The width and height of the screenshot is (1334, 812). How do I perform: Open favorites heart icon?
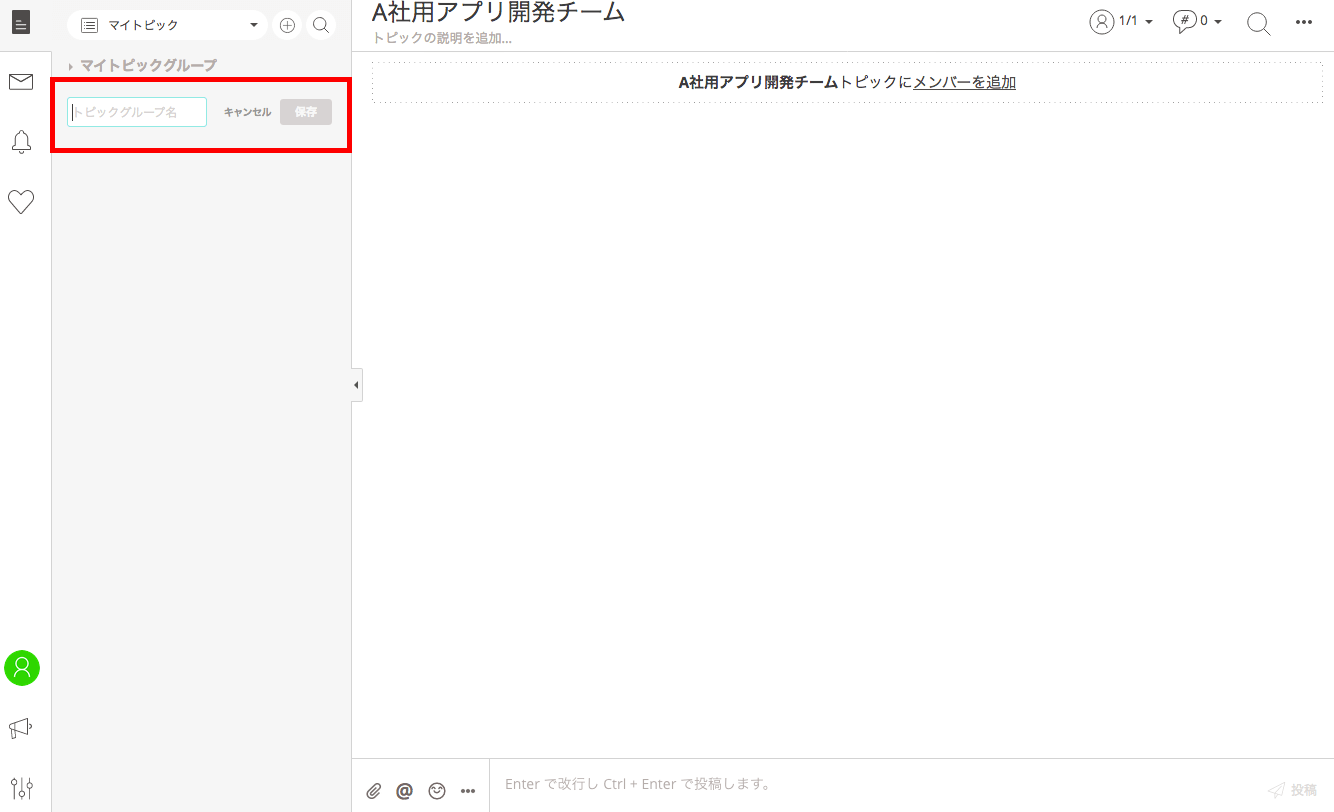(x=21, y=202)
